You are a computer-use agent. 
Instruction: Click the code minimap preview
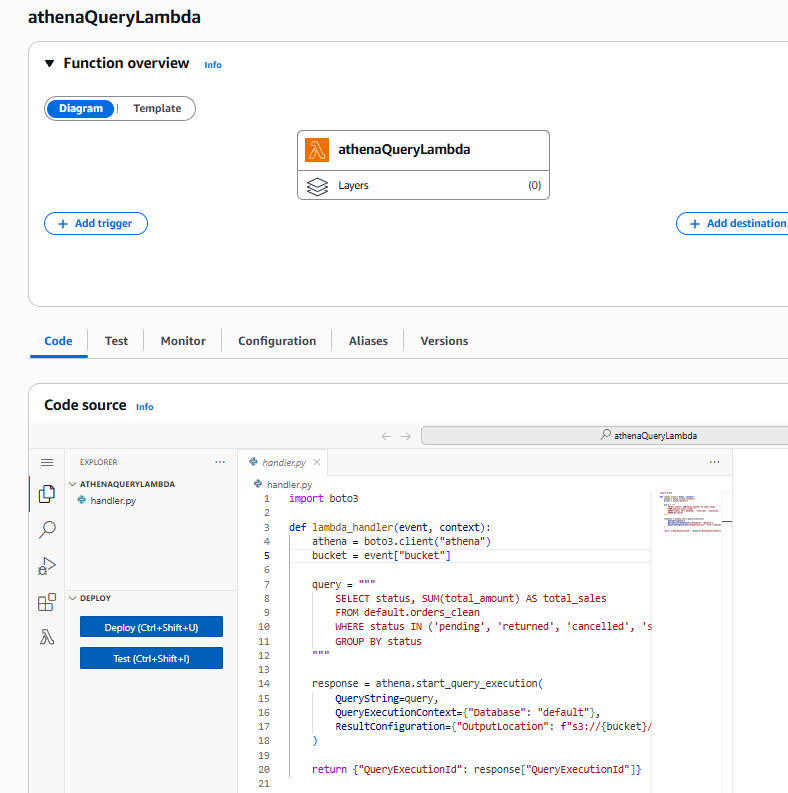691,511
